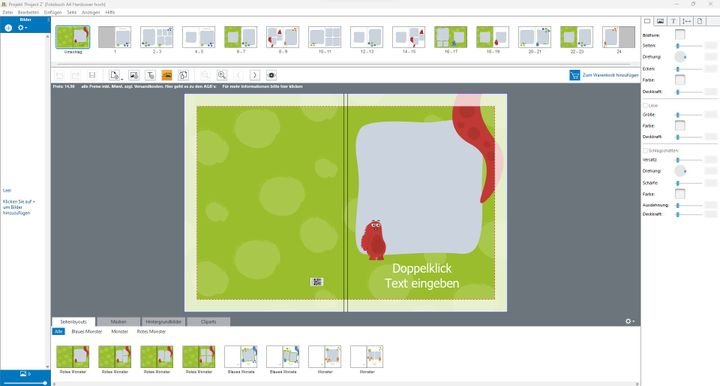Go to next page with arrow

[254, 75]
